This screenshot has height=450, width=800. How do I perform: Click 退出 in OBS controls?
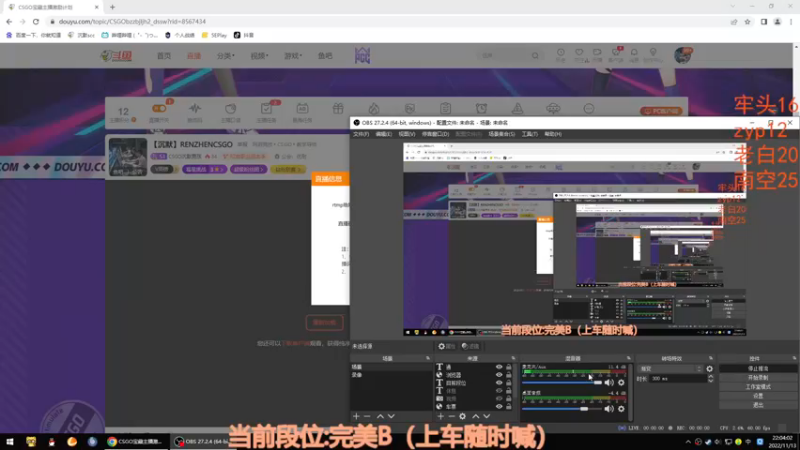758,405
